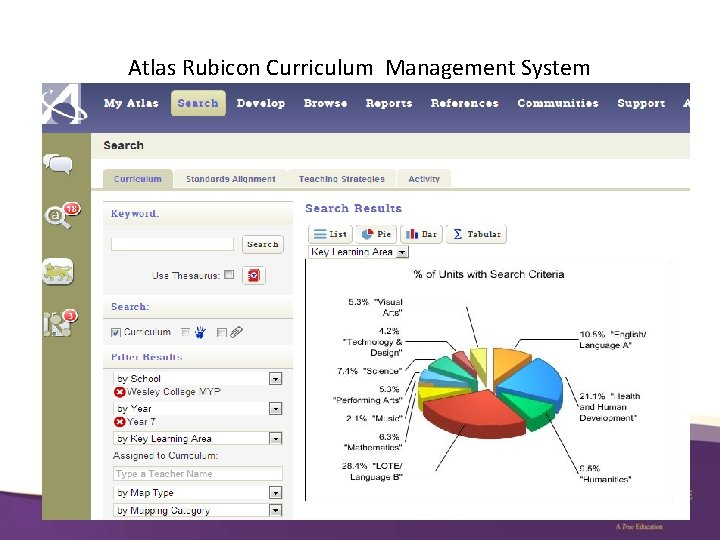Expand the by Year dropdown
Screen dimensions: 720x540
pyautogui.click(x=275, y=409)
